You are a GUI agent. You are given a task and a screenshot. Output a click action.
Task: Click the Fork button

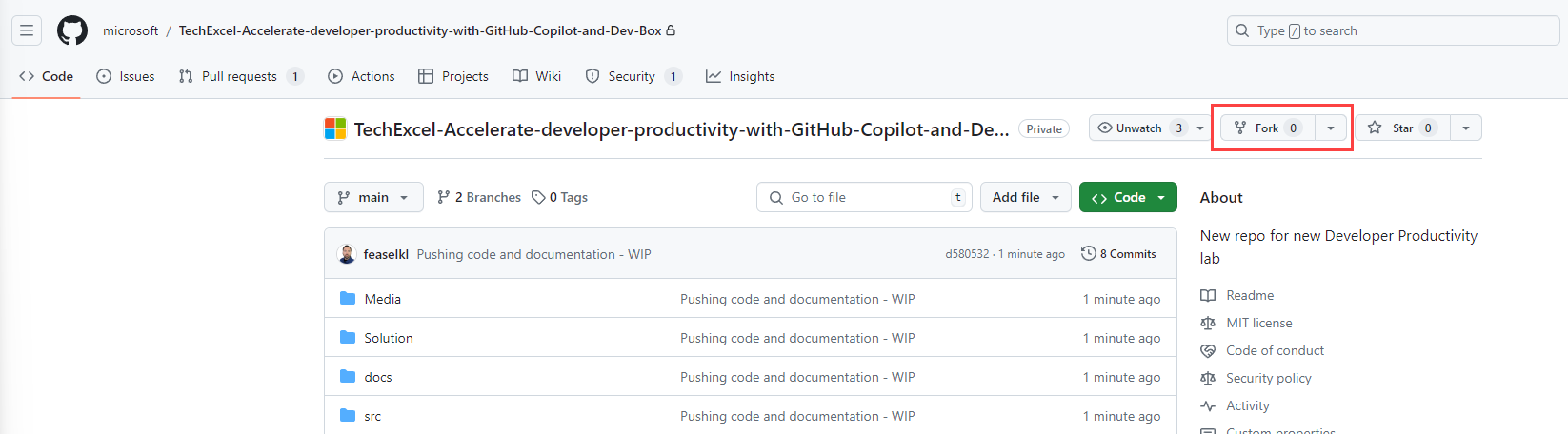(1268, 128)
